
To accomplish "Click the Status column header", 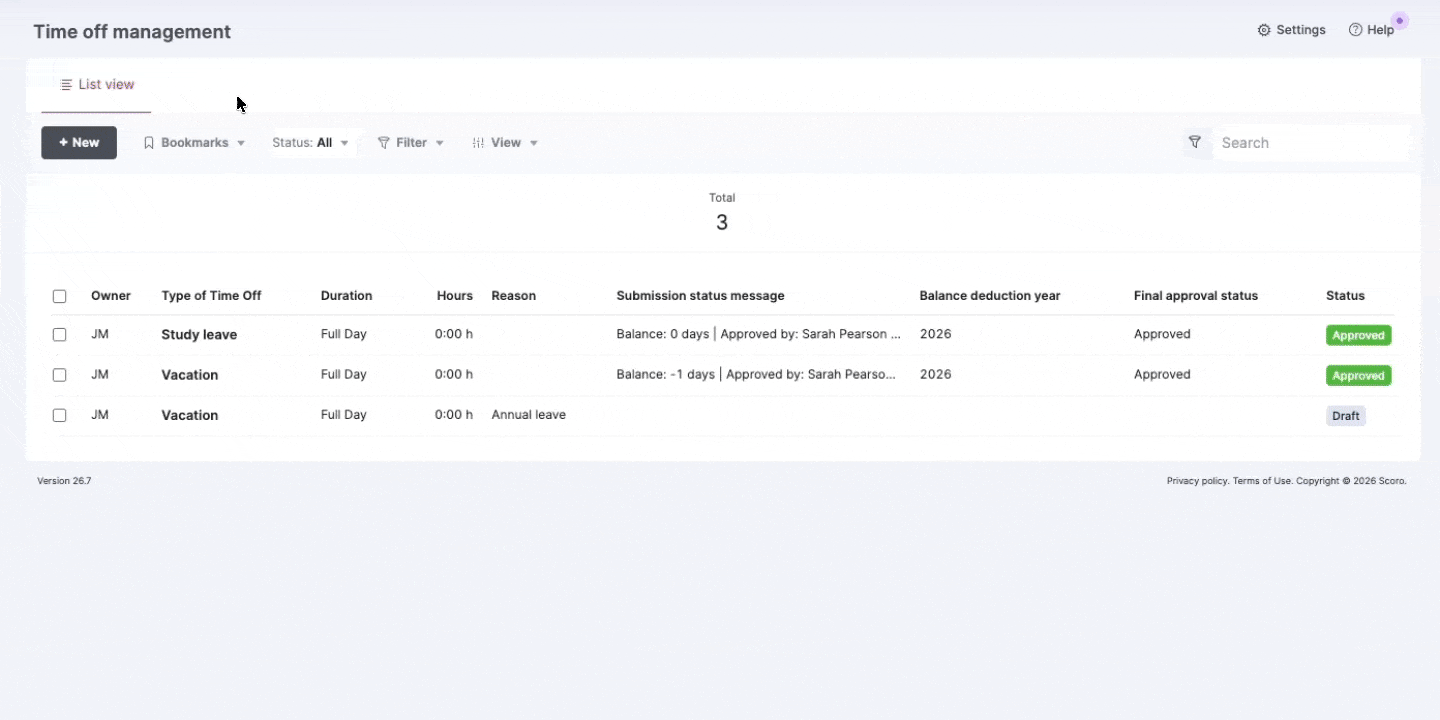I will click(1345, 296).
